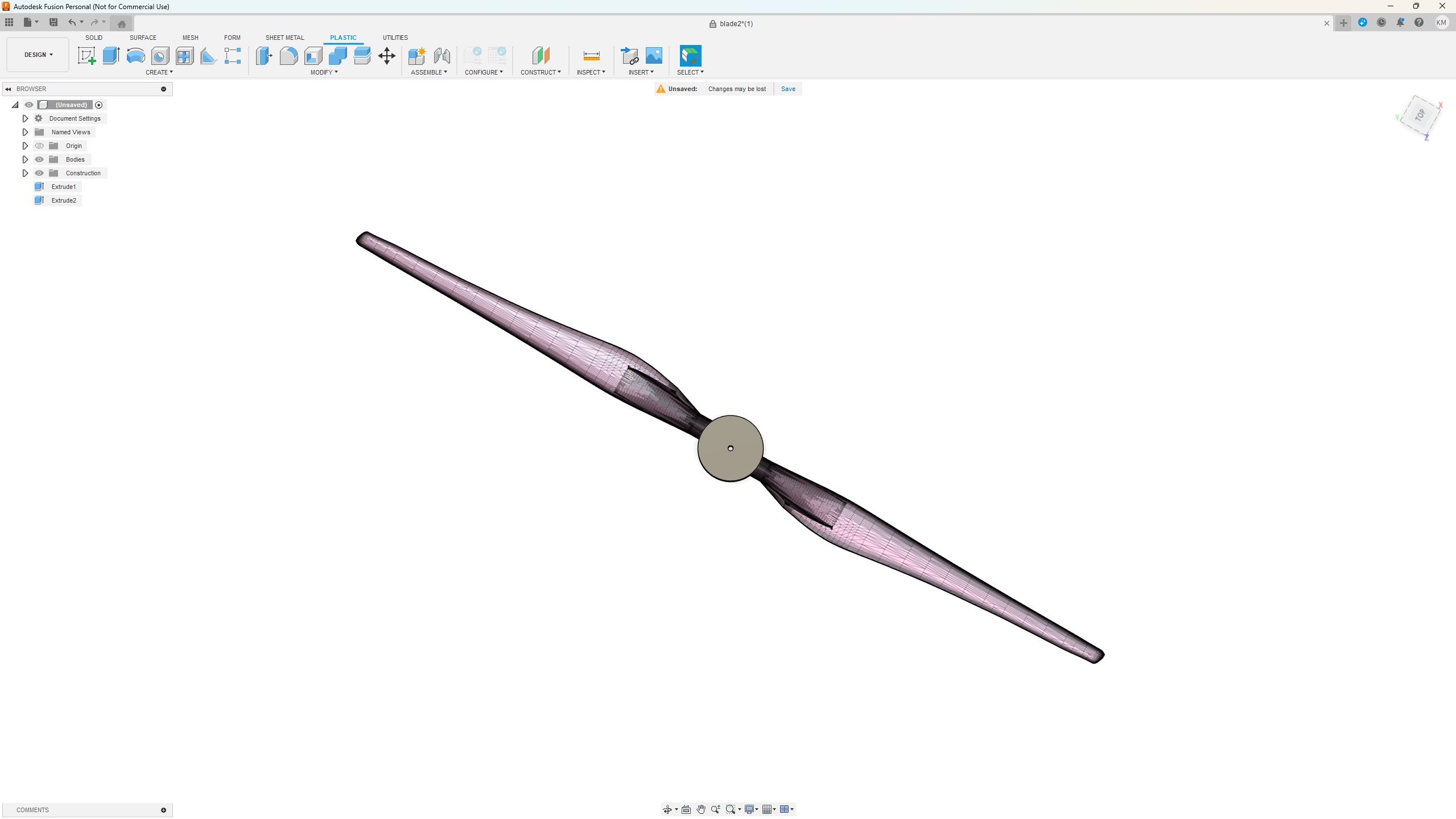Viewport: 1456px width, 819px height.
Task: Click the ViewCube TOP face
Action: [x=1420, y=115]
